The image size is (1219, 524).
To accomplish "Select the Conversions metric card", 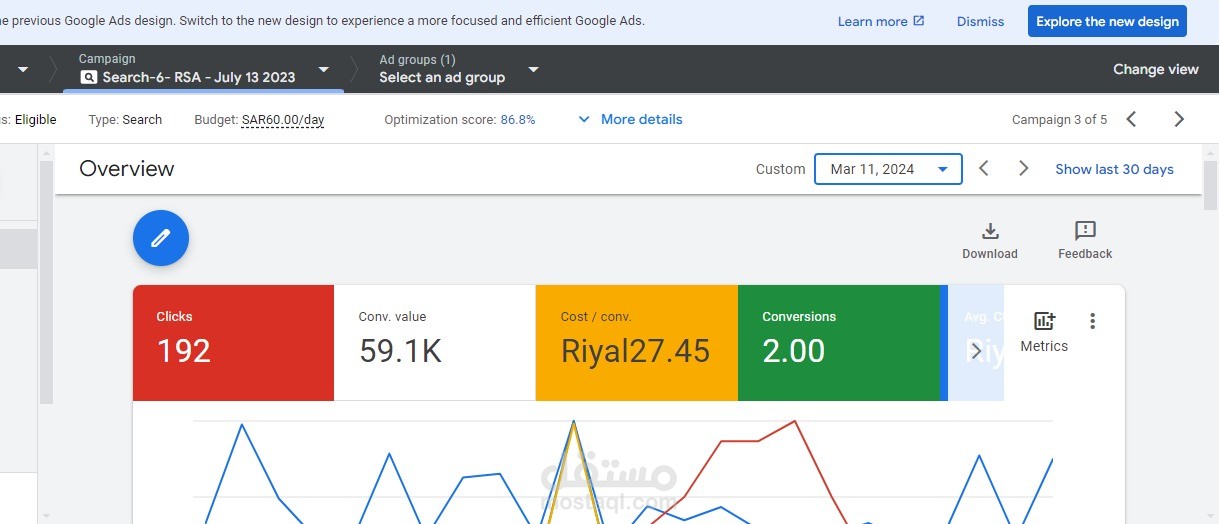I will tap(839, 343).
